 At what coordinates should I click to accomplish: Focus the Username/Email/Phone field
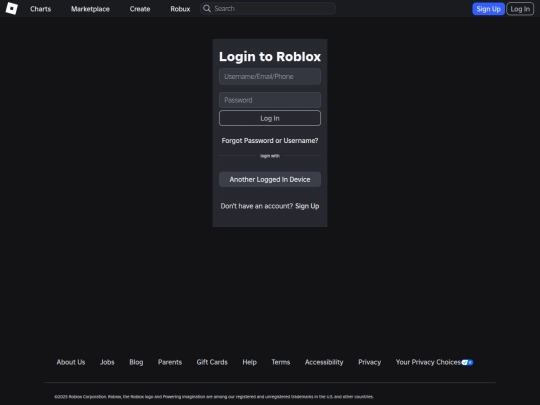click(x=270, y=76)
